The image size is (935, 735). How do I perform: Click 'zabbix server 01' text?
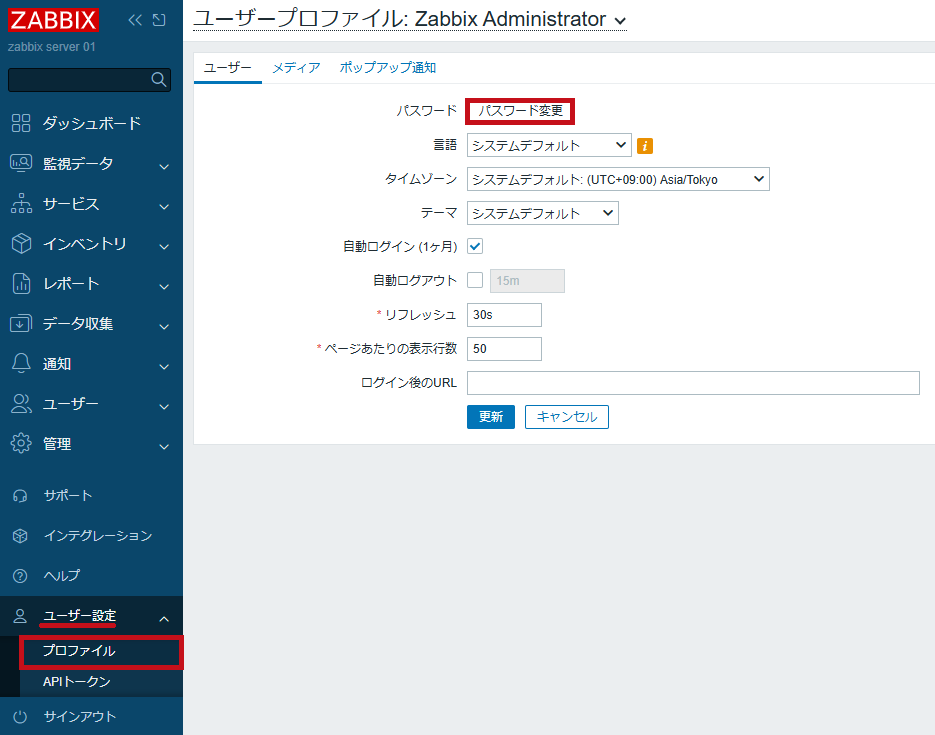tap(51, 46)
